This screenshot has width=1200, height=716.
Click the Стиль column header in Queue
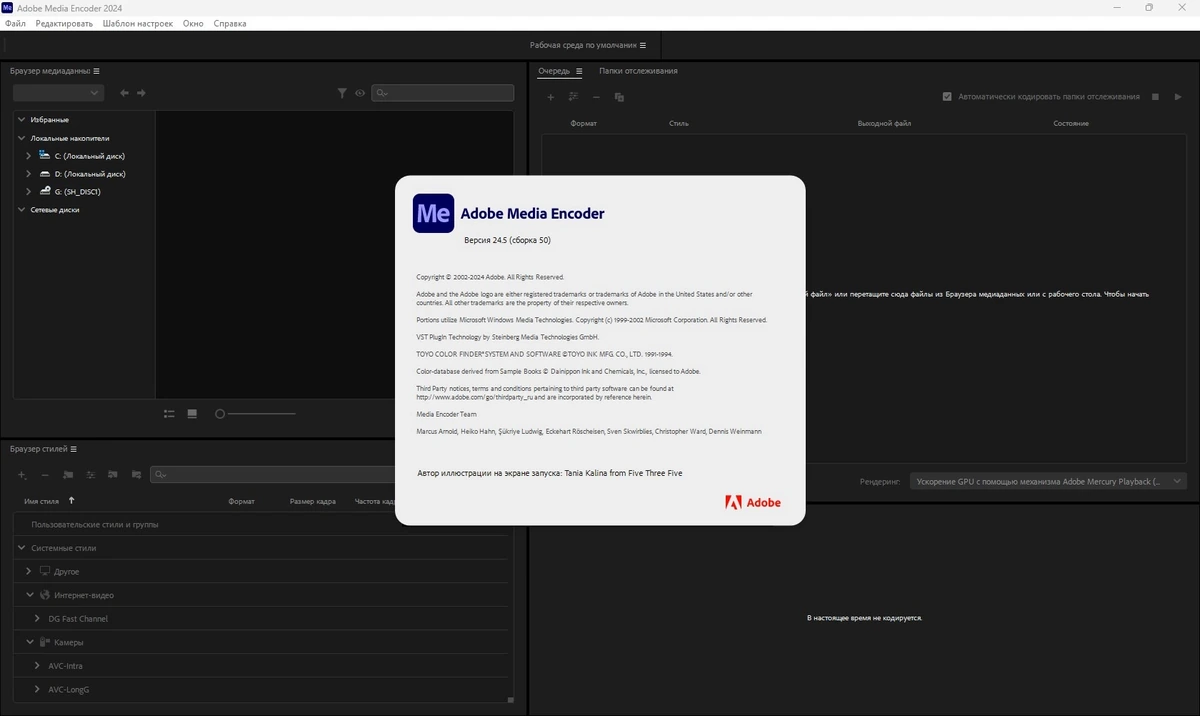pyautogui.click(x=679, y=123)
